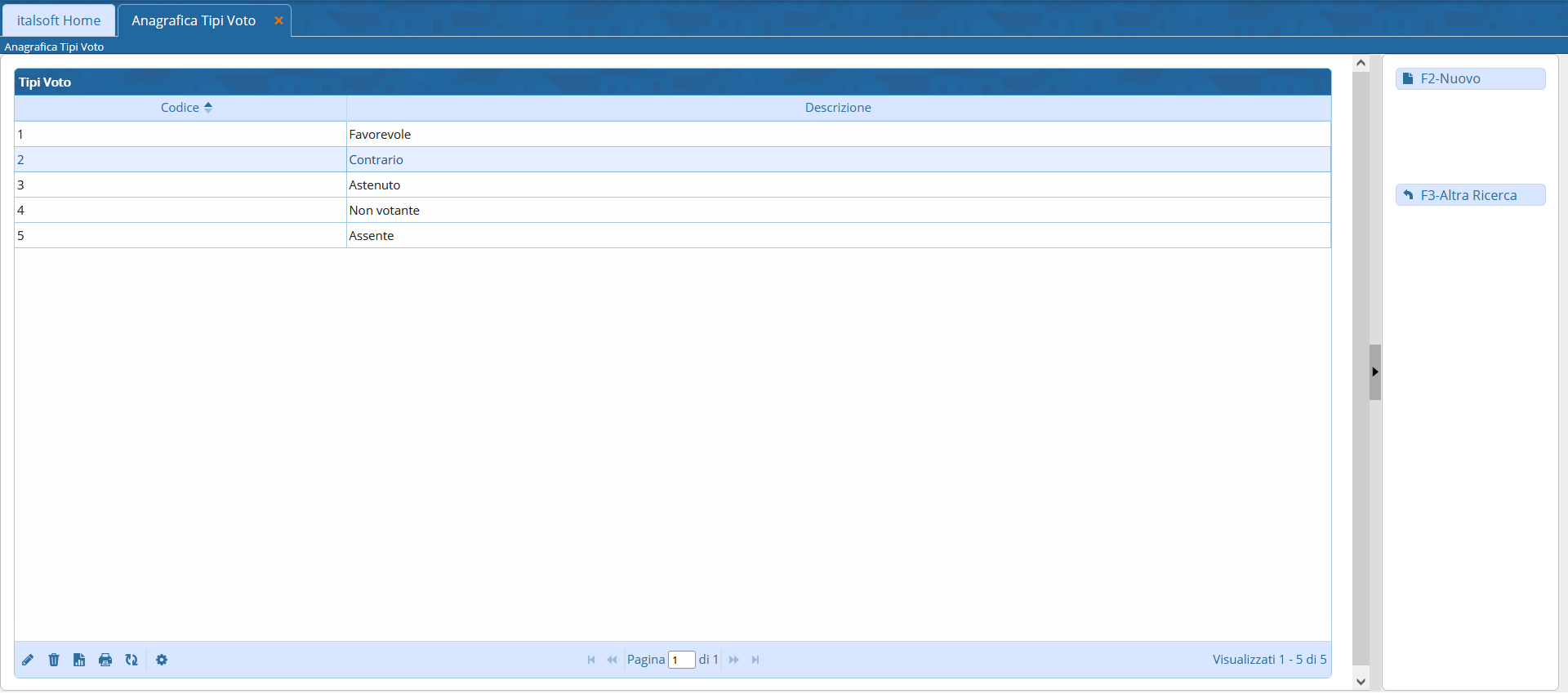Screen dimensions: 1568x694
Task: Close the Anagrafica Tipi Voto tab
Action: pos(278,20)
